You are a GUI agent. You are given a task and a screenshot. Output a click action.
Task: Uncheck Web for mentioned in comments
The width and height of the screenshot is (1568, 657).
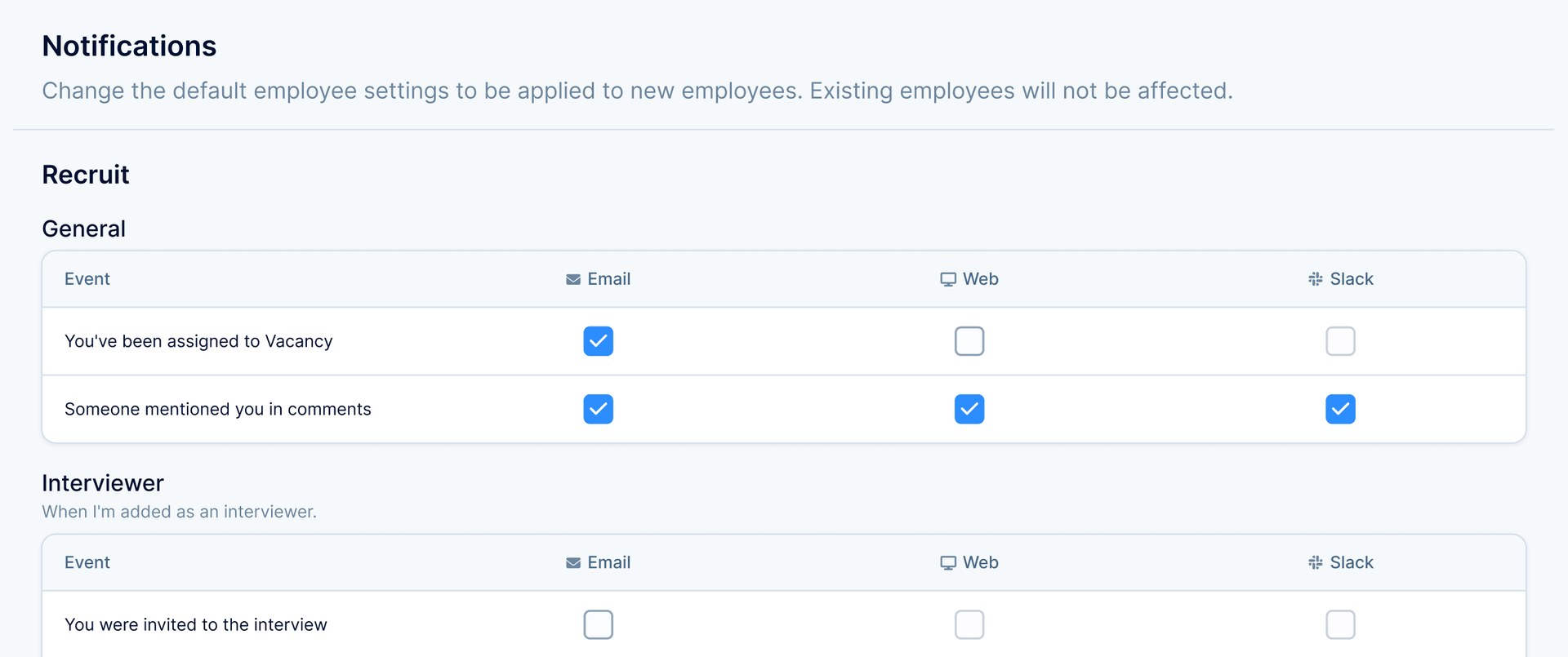(x=969, y=409)
